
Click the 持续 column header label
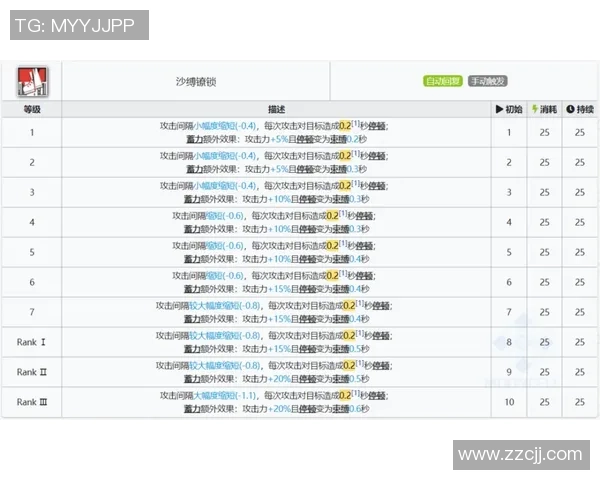coord(585,109)
